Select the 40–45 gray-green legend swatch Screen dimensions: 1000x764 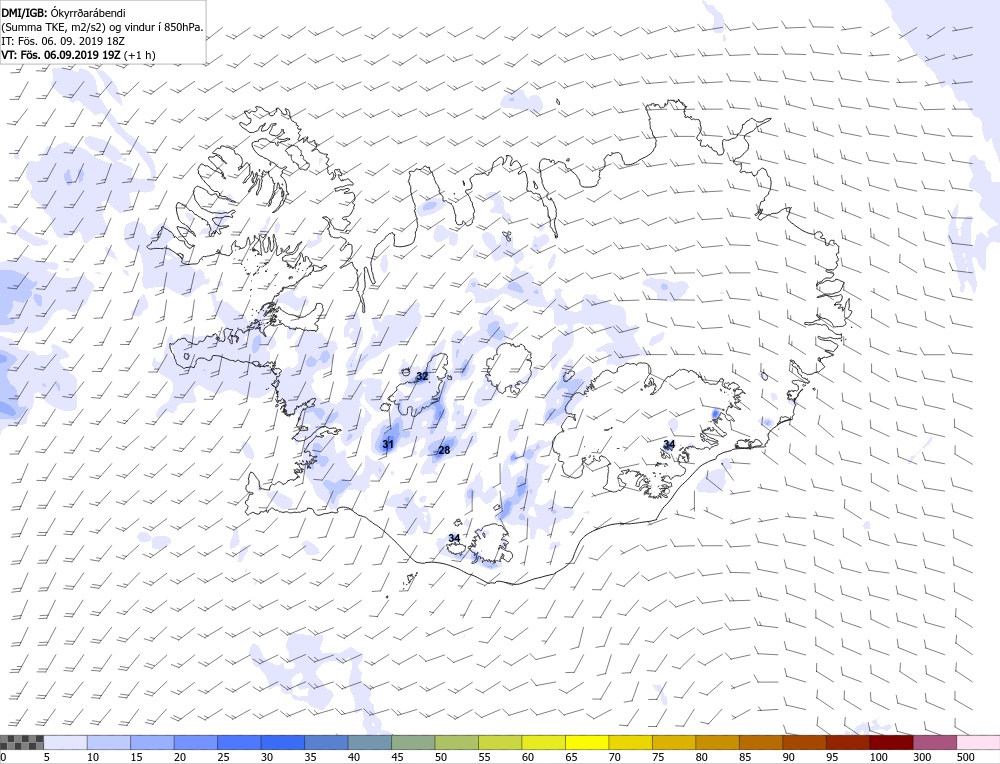click(x=370, y=742)
